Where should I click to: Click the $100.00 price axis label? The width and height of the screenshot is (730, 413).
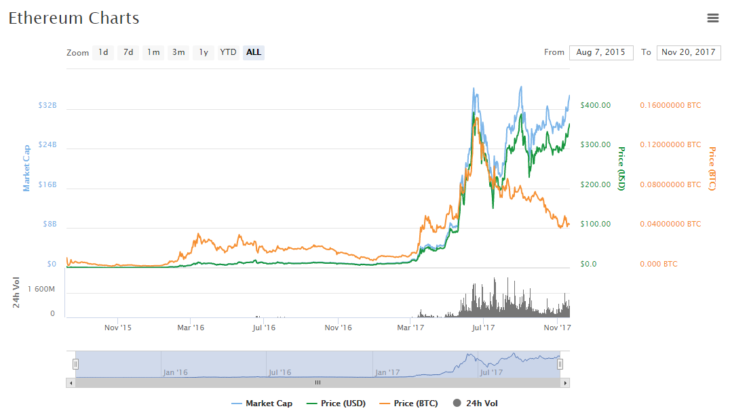(x=595, y=224)
